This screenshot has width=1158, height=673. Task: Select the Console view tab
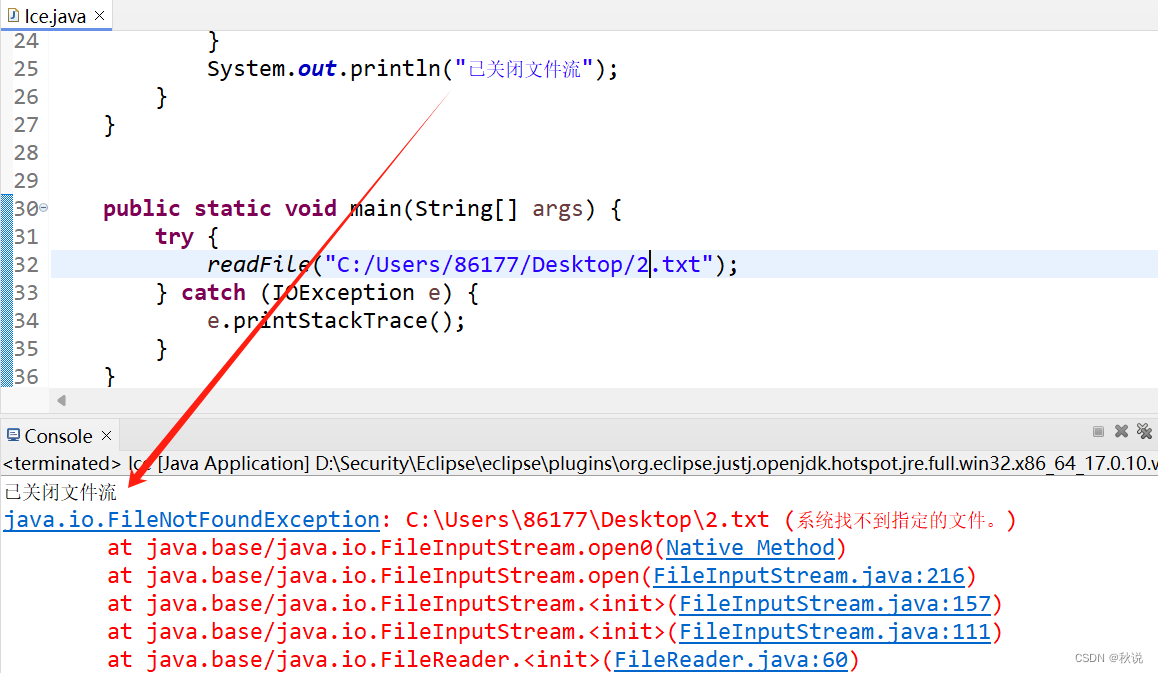coord(58,436)
